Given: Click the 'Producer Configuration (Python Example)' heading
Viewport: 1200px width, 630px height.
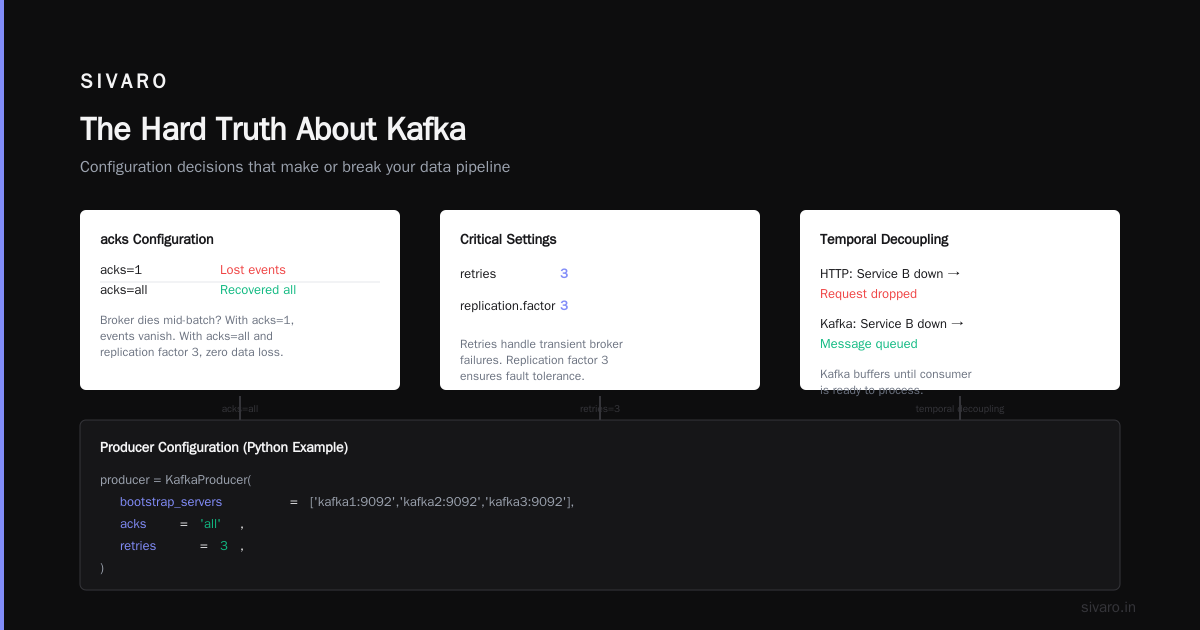Looking at the screenshot, I should 224,447.
